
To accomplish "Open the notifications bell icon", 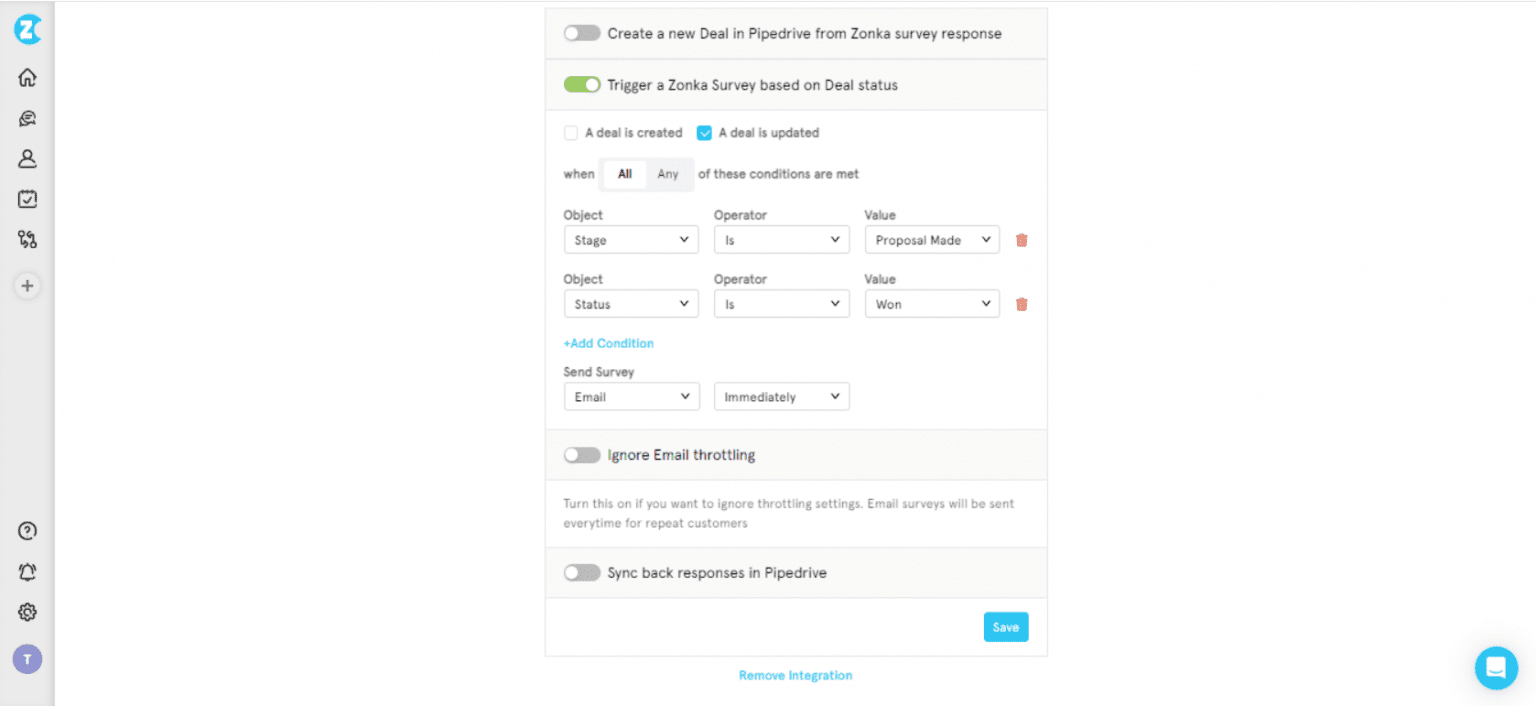I will tap(27, 572).
